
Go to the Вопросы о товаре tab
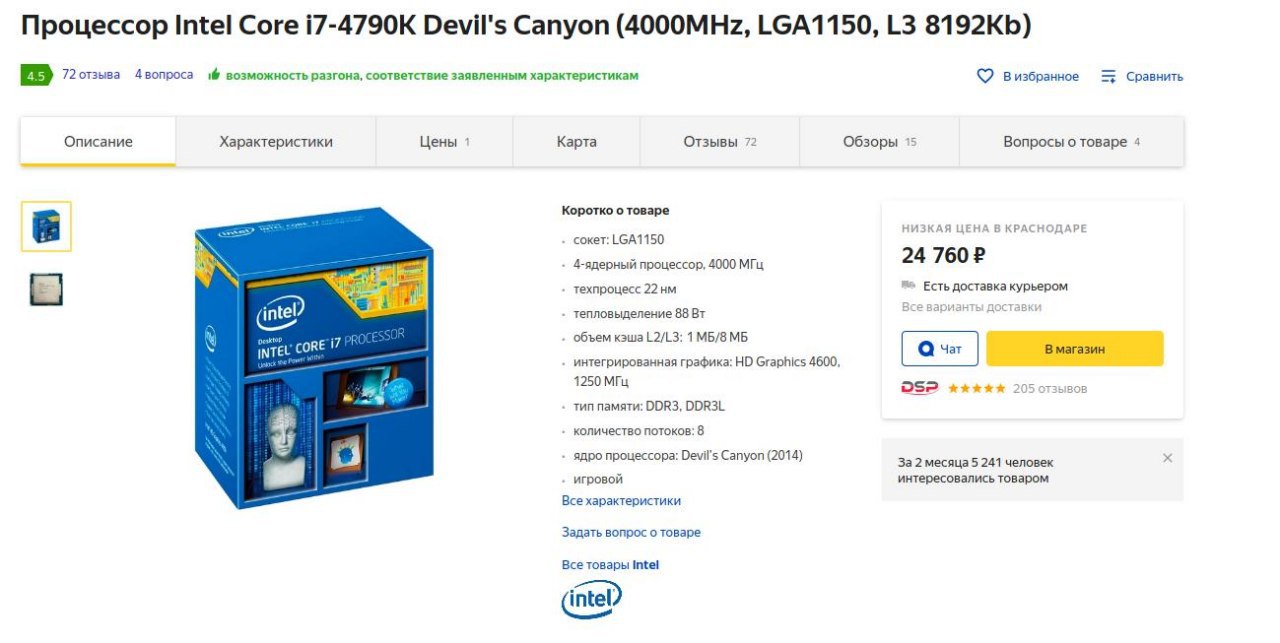point(1072,142)
